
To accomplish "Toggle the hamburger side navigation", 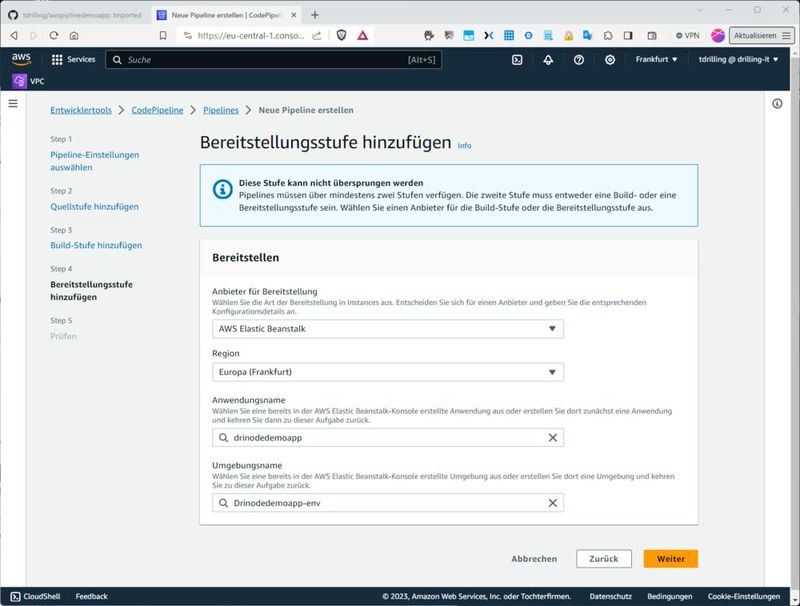I will point(13,104).
